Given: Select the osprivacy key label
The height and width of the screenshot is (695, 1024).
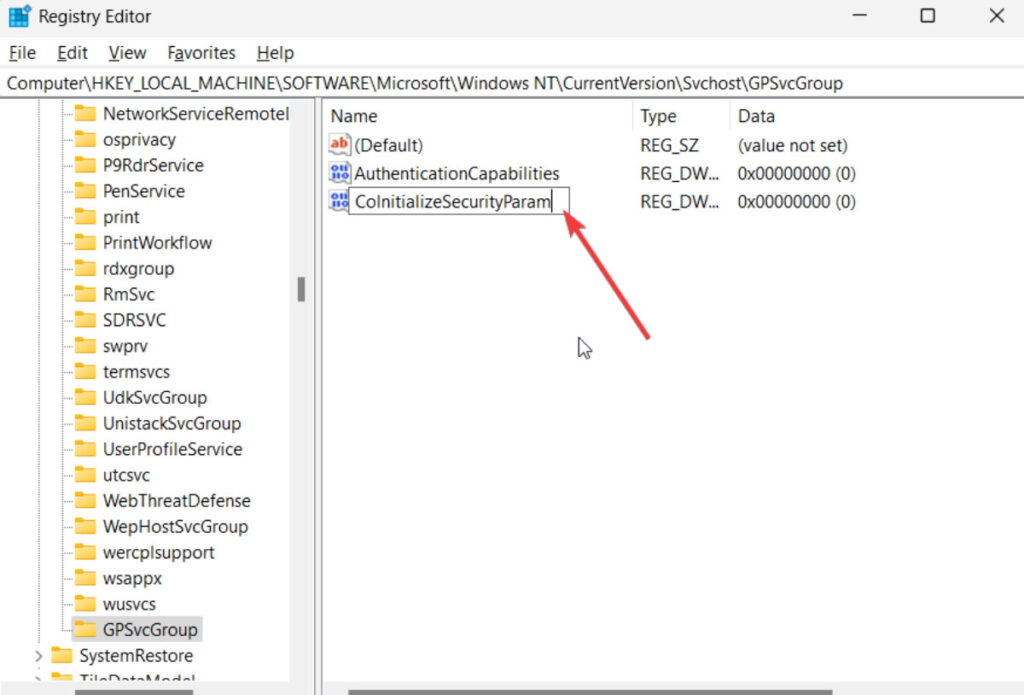Looking at the screenshot, I should (139, 140).
